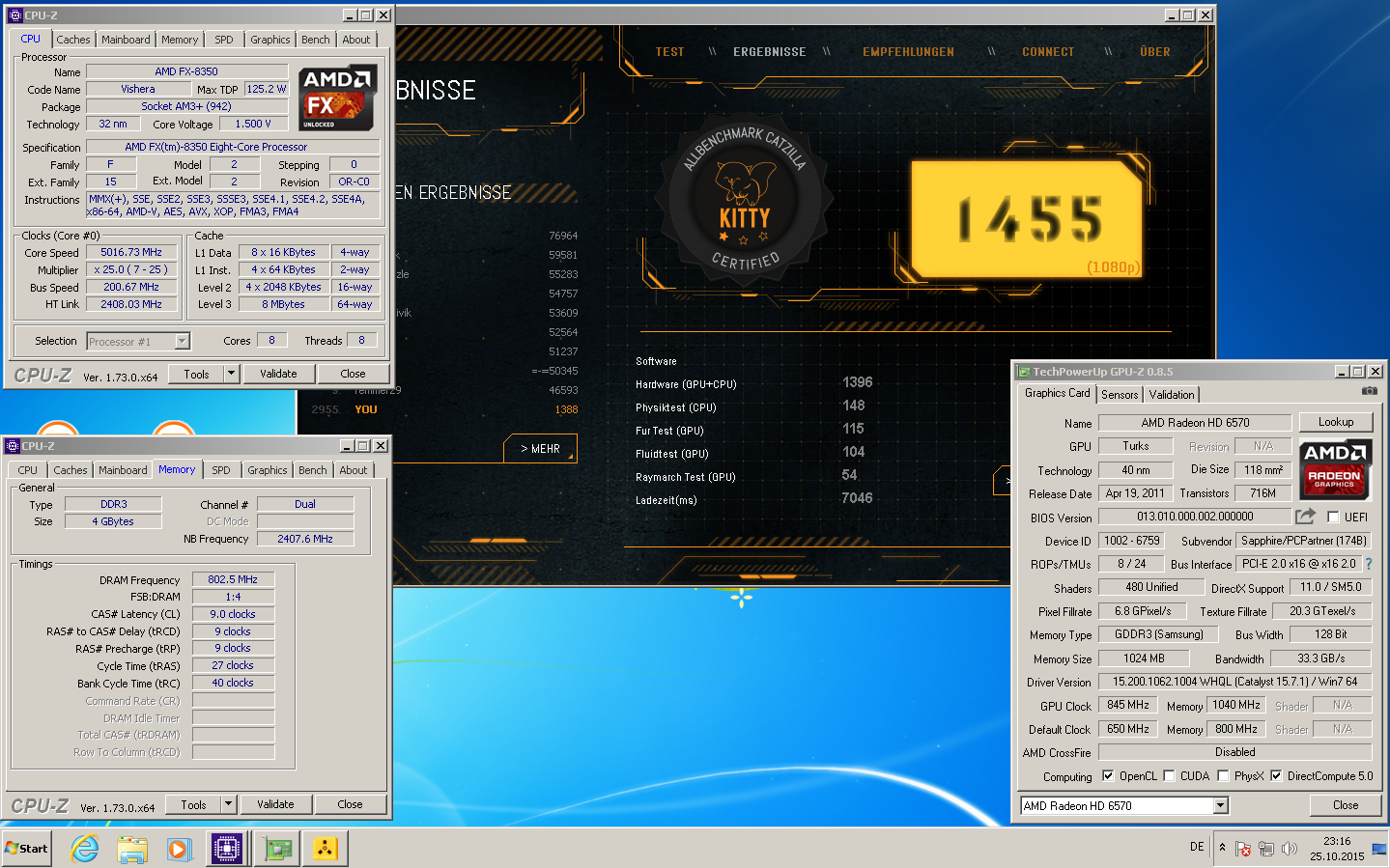Screen dimensions: 1390x868
Task: Switch to Graphics tab in bottom CPU-Z window
Action: click(x=268, y=470)
